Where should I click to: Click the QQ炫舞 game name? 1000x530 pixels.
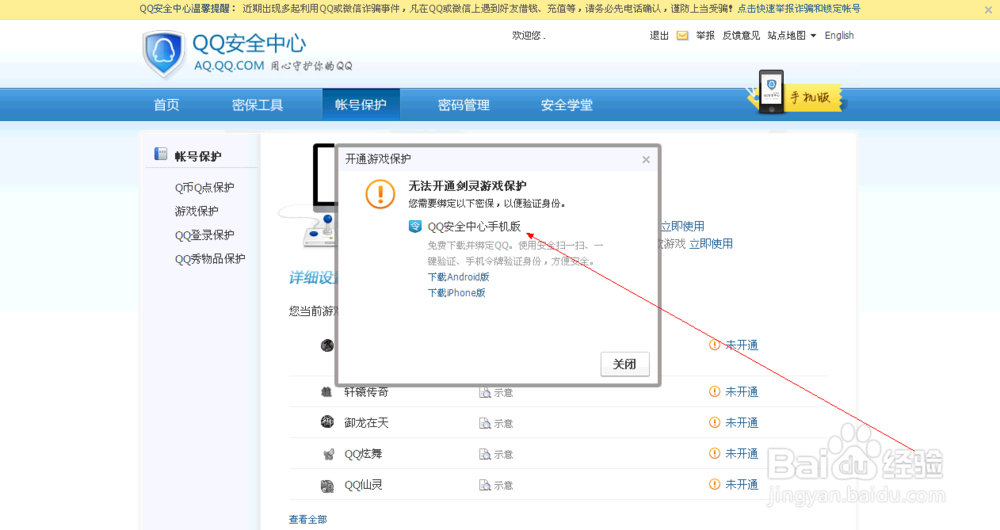364,454
